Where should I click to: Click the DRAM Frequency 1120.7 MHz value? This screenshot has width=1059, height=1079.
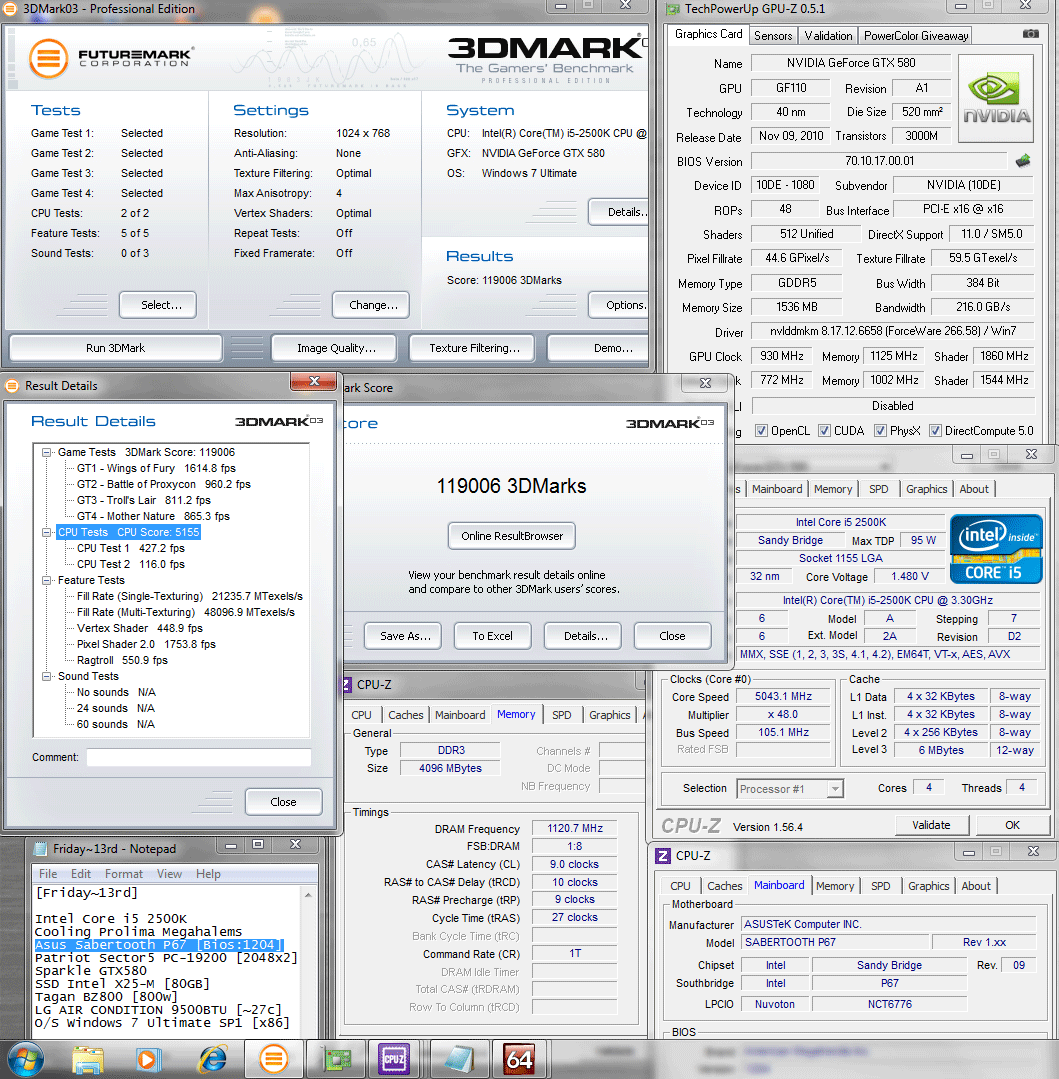[x=575, y=829]
